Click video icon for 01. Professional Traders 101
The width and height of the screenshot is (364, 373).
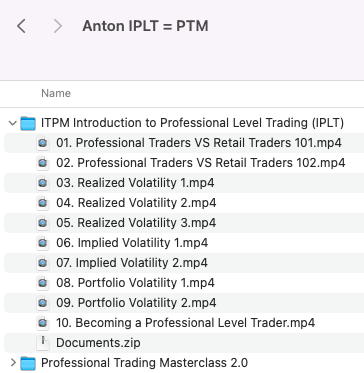pyautogui.click(x=43, y=143)
